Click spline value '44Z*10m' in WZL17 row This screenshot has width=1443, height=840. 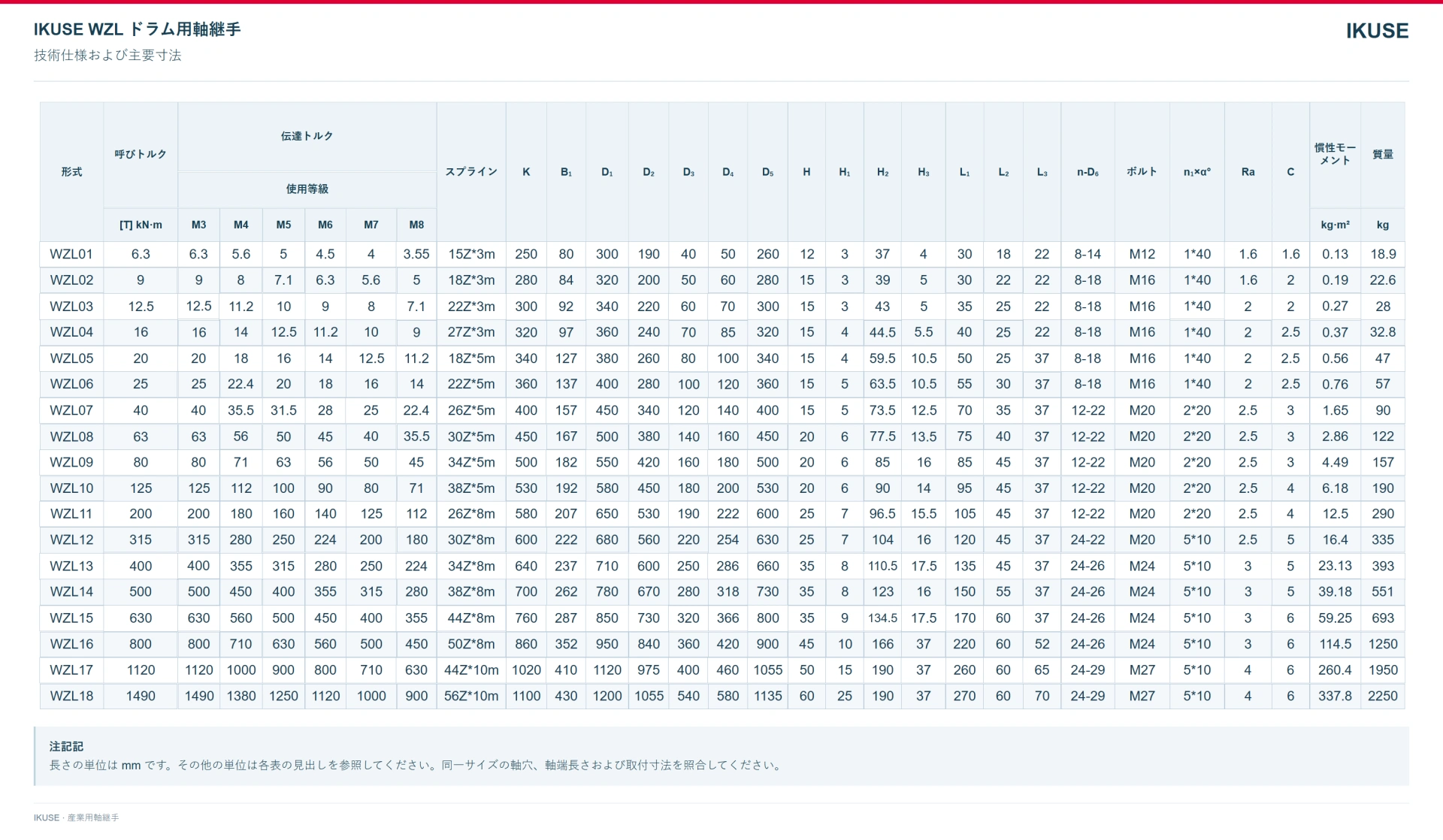coord(471,670)
